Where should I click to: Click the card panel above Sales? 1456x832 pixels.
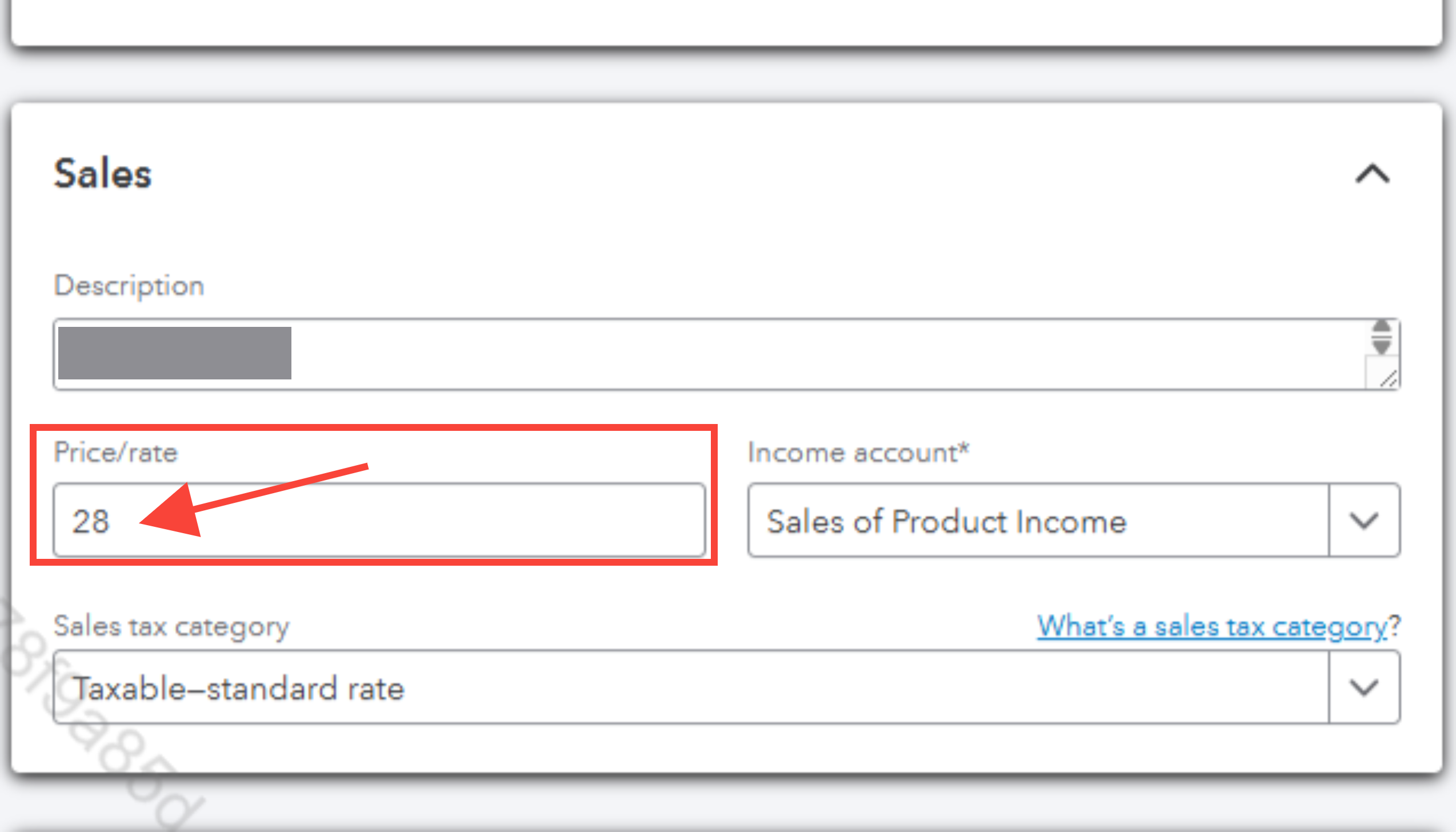pyautogui.click(x=727, y=21)
